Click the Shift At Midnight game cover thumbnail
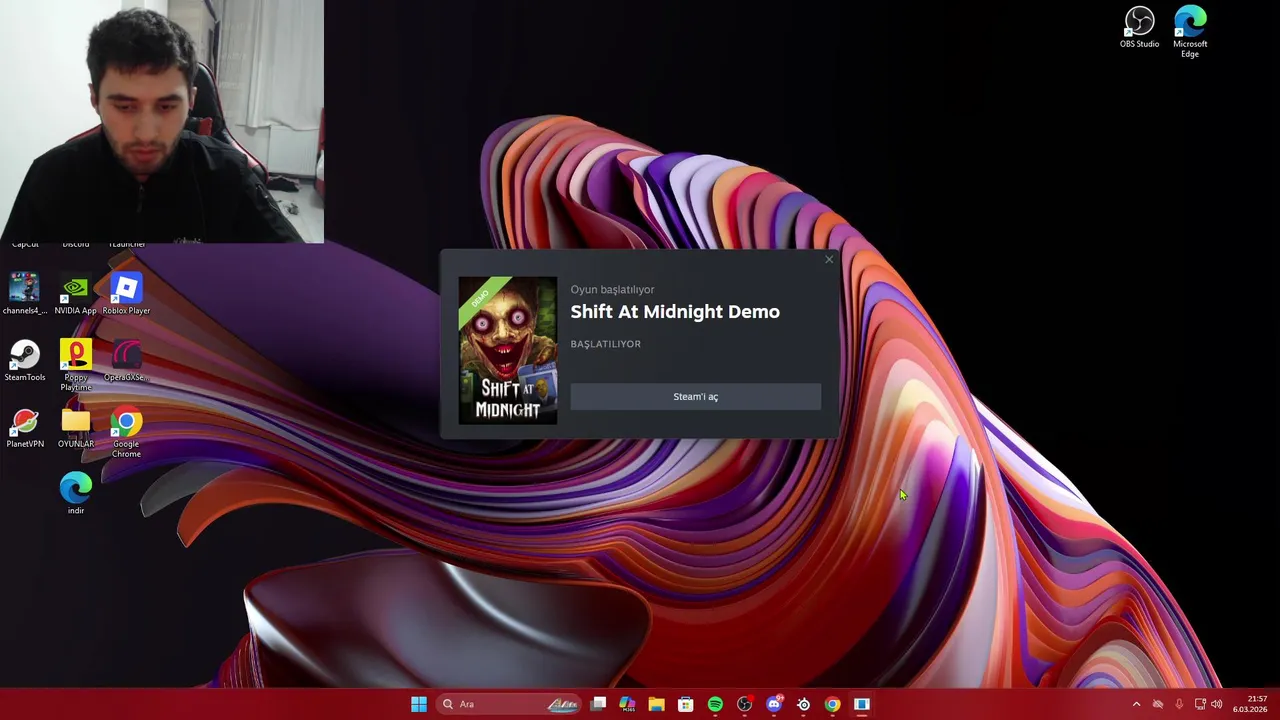The height and width of the screenshot is (720, 1280). pos(508,350)
